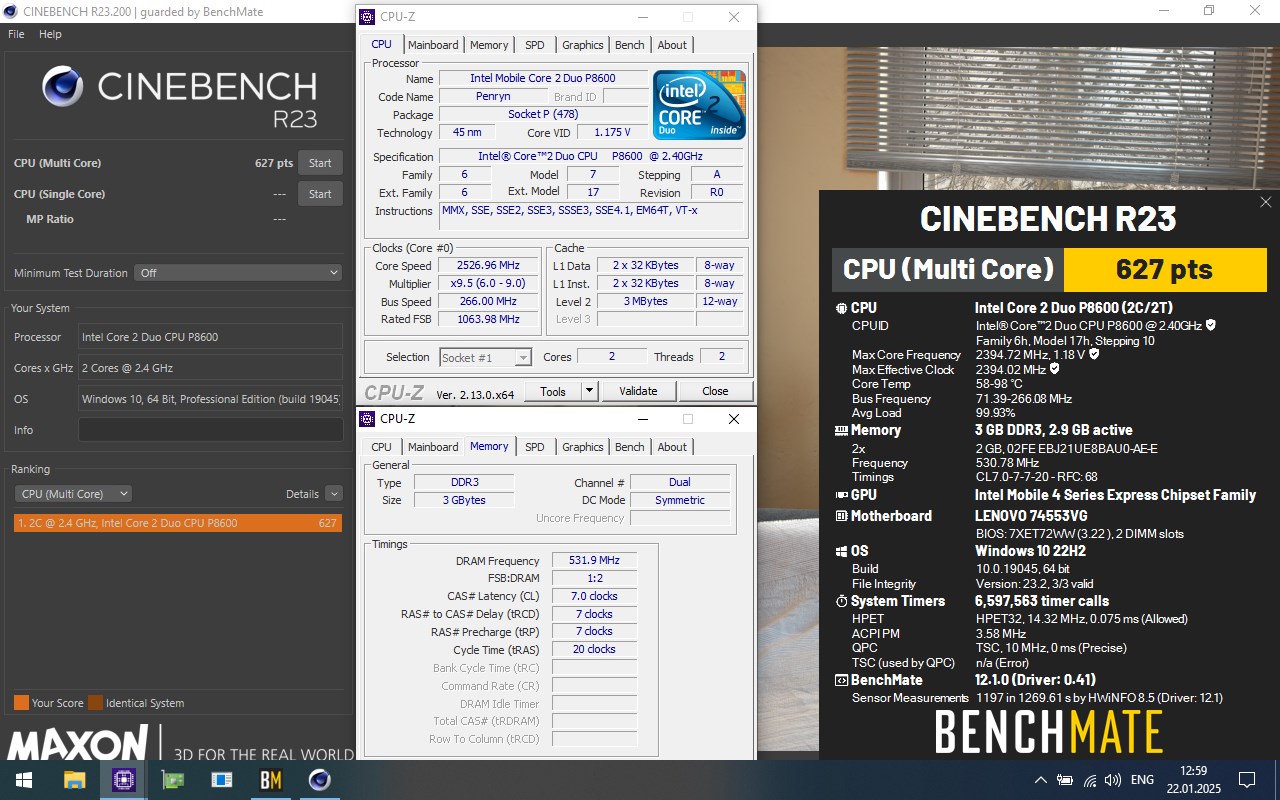Click the green circuit board taskbar icon

[x=173, y=780]
